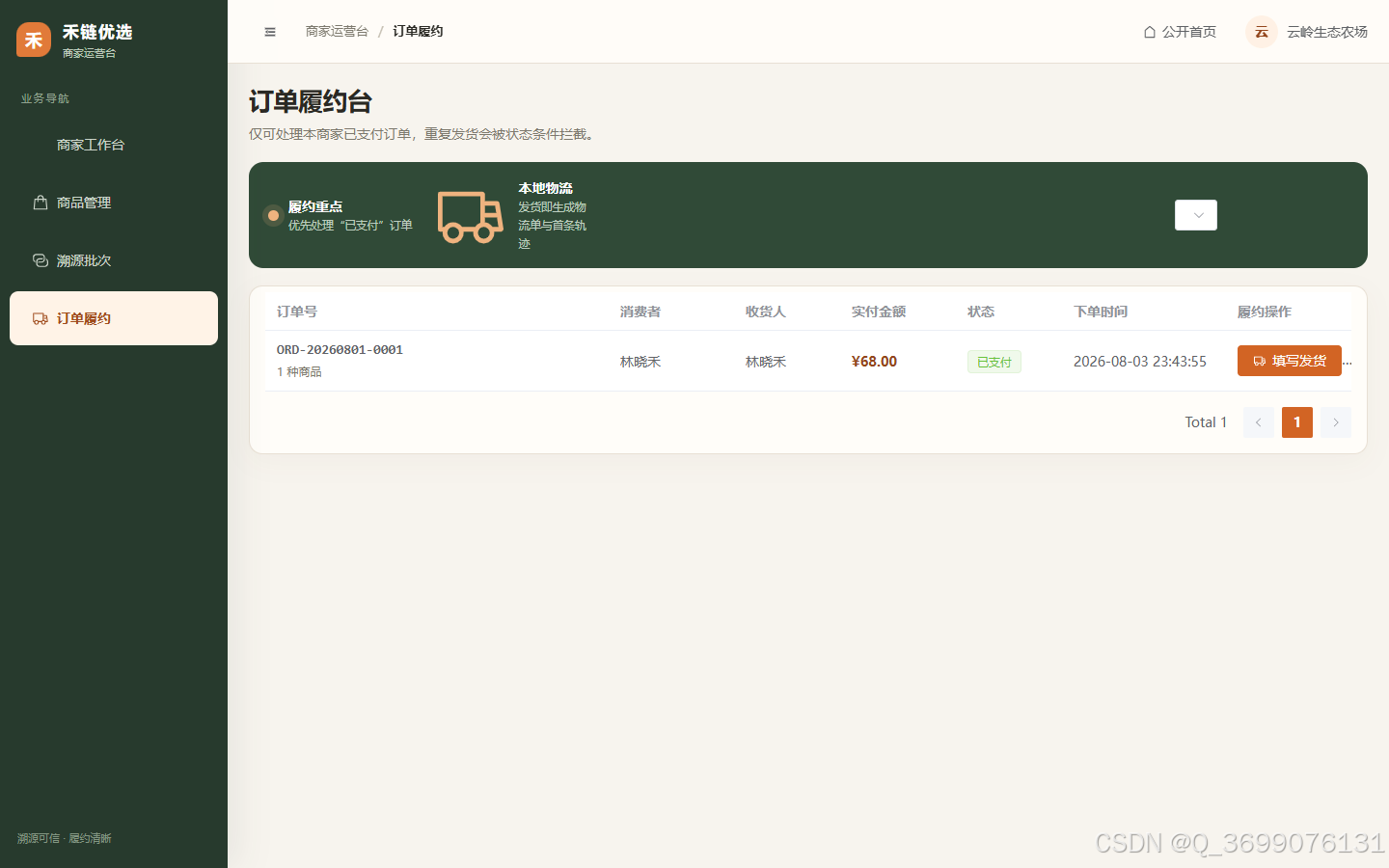Click the Total 1 pagination text
Viewport: 1389px width, 868px height.
[1206, 422]
